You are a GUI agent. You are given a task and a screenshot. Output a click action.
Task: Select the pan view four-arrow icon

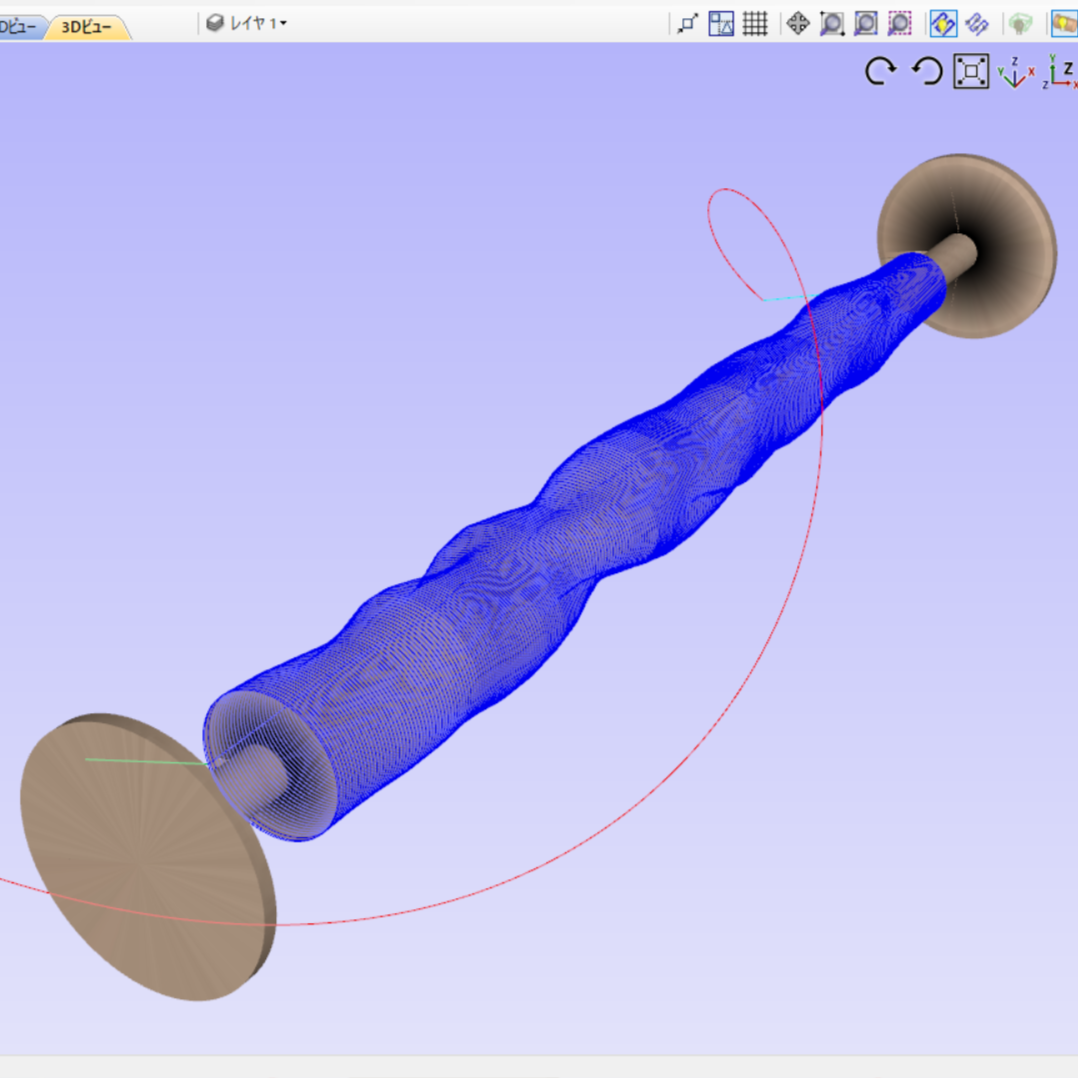798,24
